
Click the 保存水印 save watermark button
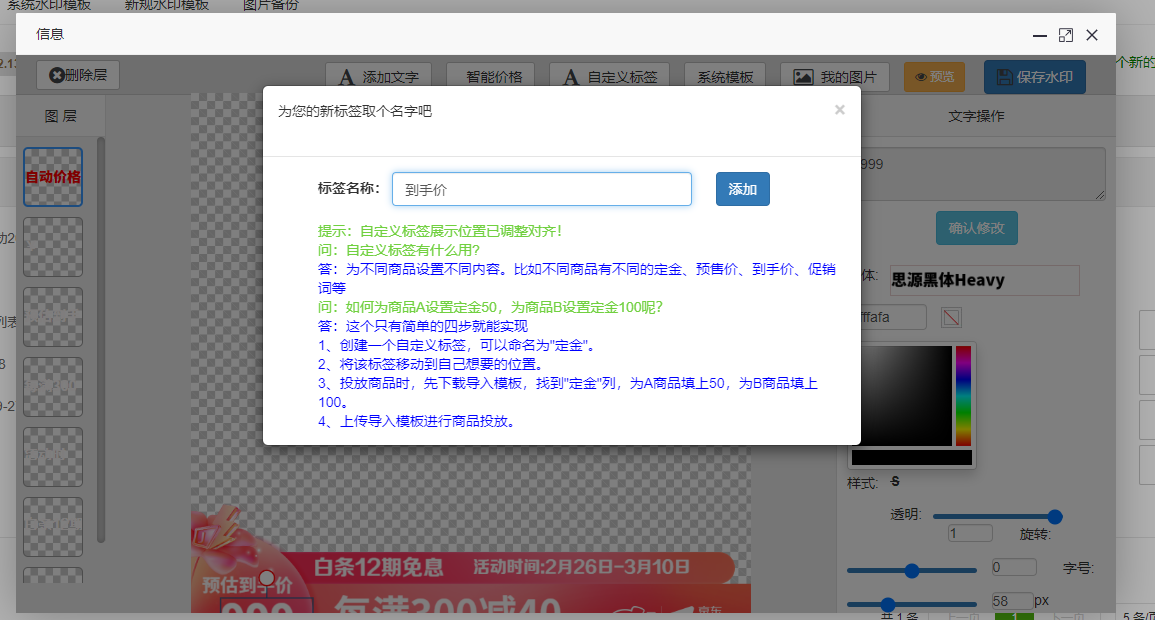coord(1034,77)
